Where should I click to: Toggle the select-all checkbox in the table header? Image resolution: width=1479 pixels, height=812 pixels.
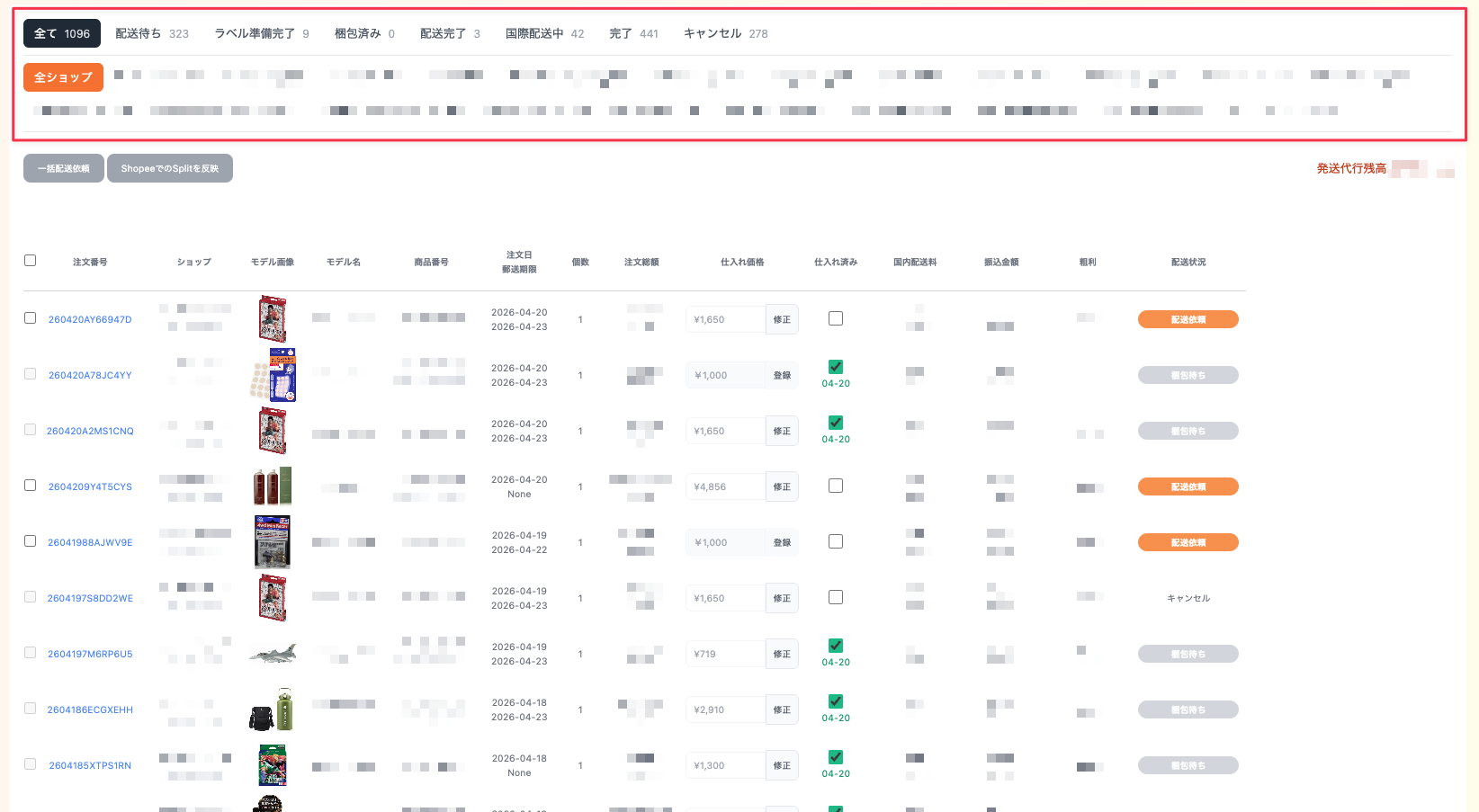[x=31, y=261]
